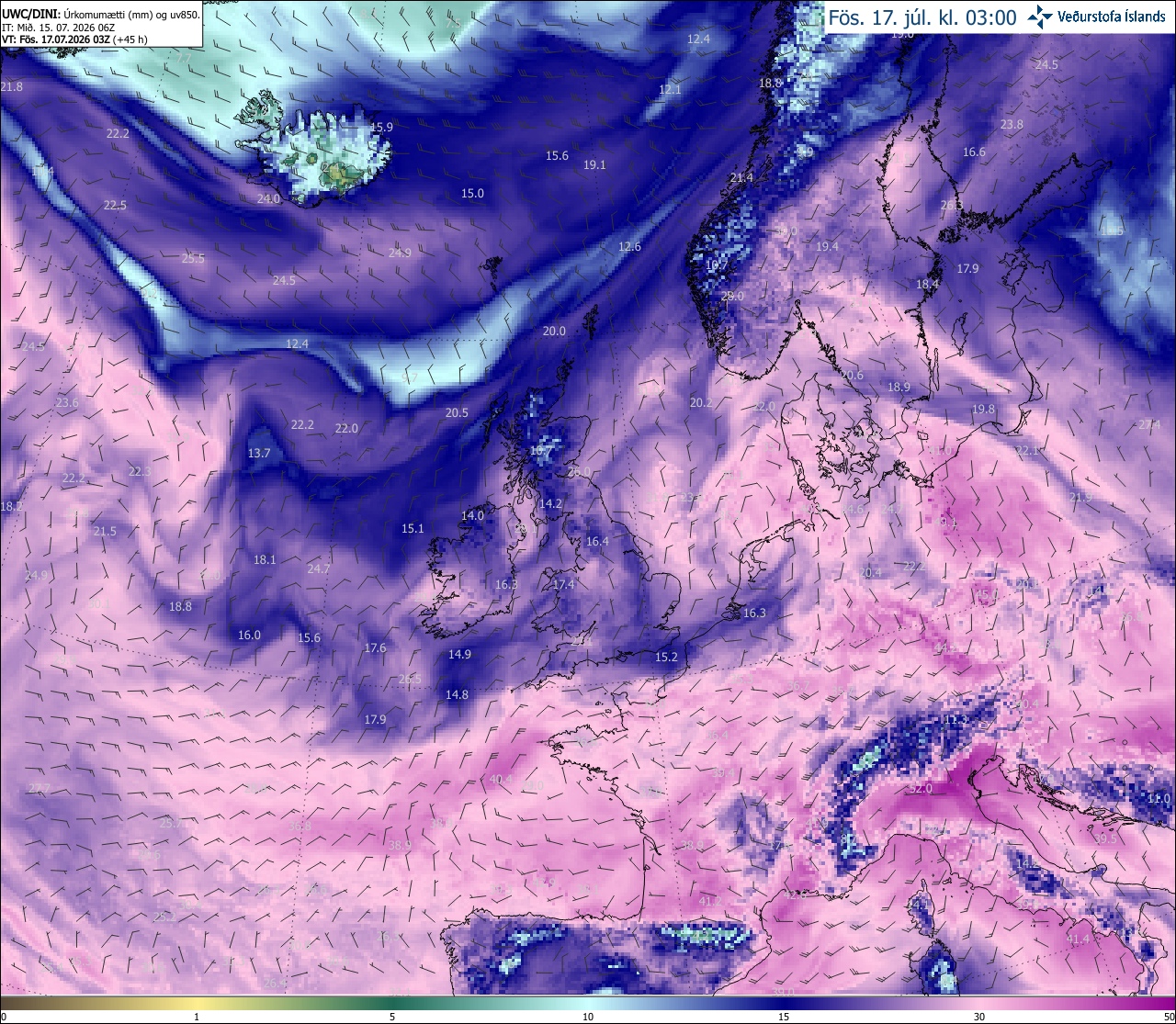Select the VT valid time line in info box
Screen dimensions: 1176x1024
coord(74,39)
